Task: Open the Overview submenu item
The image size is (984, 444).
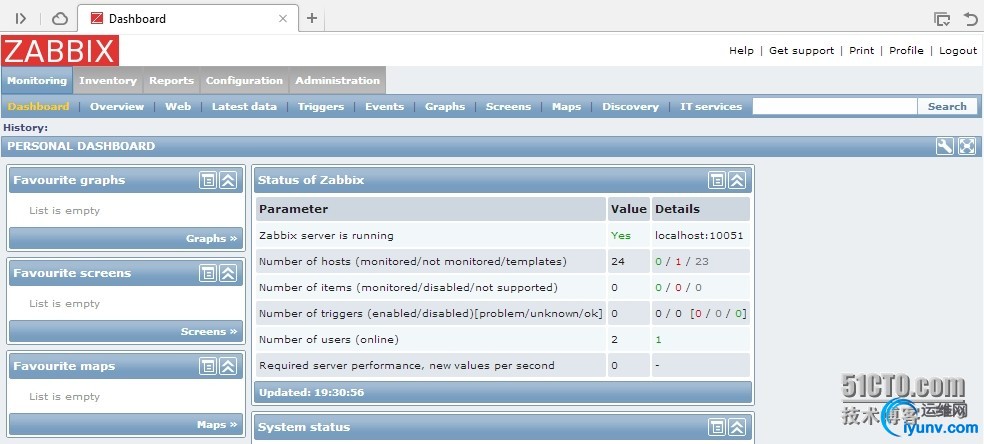Action: coord(117,107)
